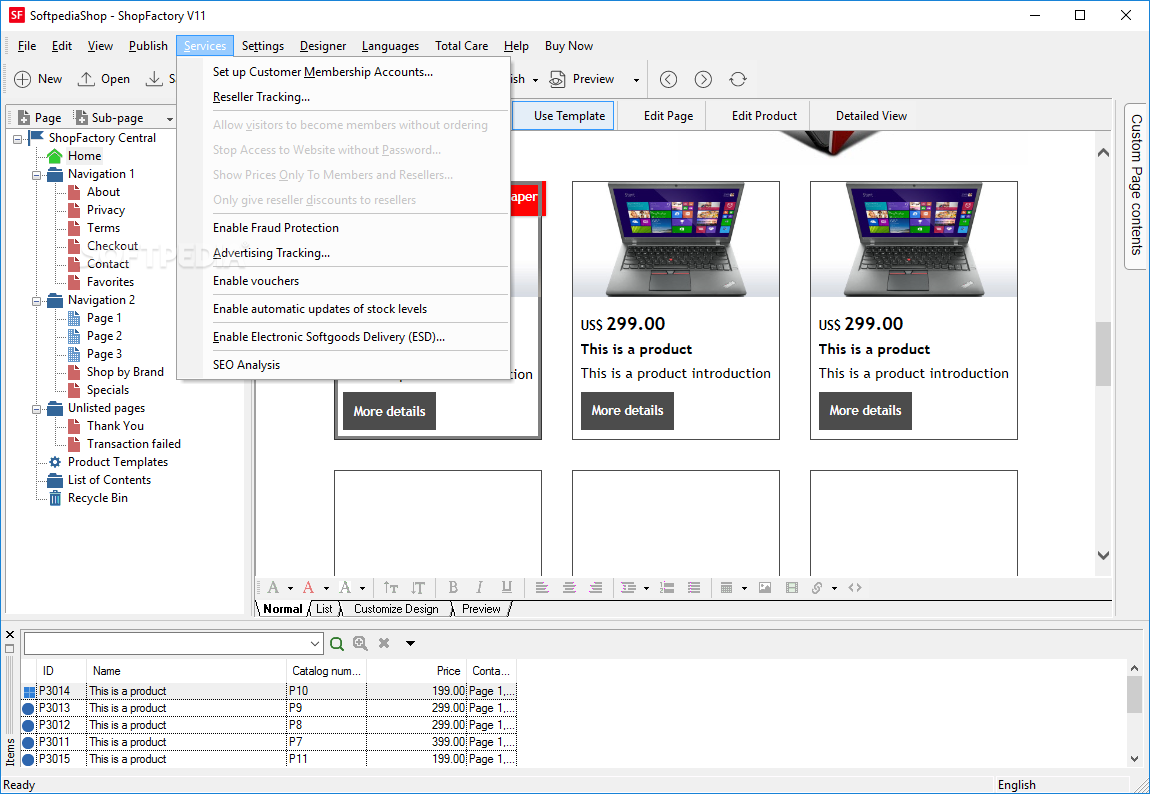Screen dimensions: 1150x794
Task: Clear the search with the X icon
Action: point(384,643)
